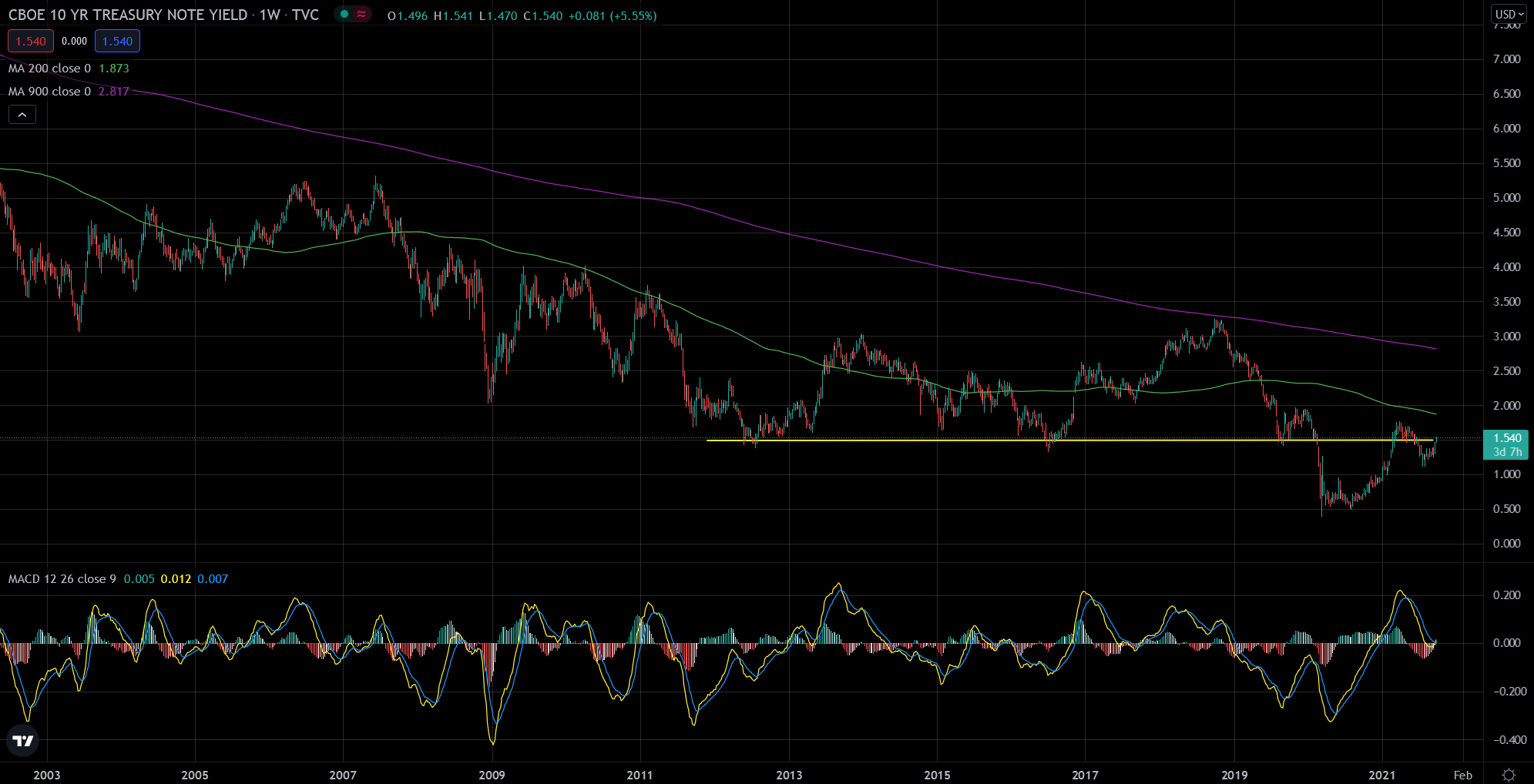The height and width of the screenshot is (784, 1534).
Task: Open the USD currency dropdown
Action: click(1509, 14)
